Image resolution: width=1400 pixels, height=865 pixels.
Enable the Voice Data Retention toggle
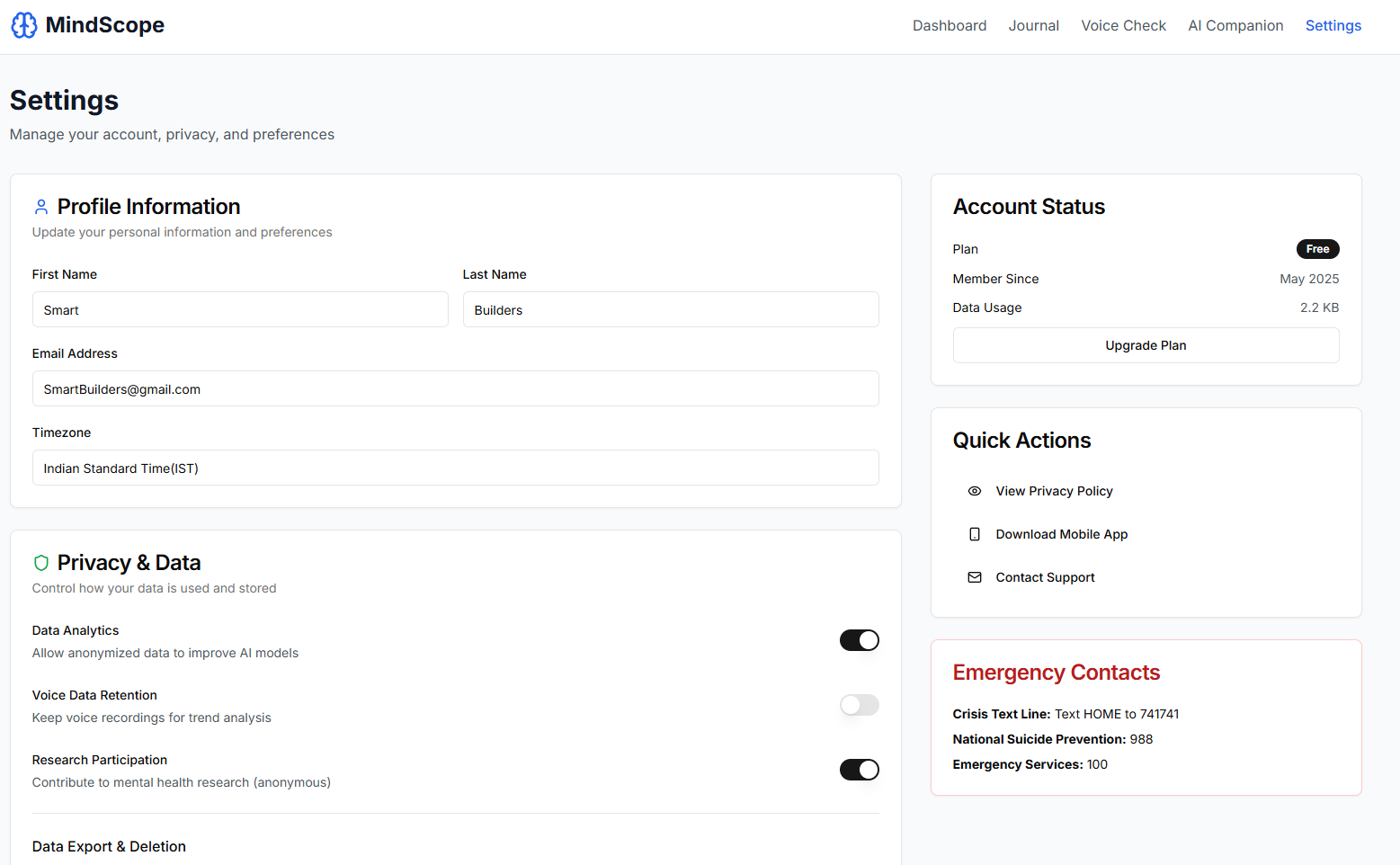[860, 705]
